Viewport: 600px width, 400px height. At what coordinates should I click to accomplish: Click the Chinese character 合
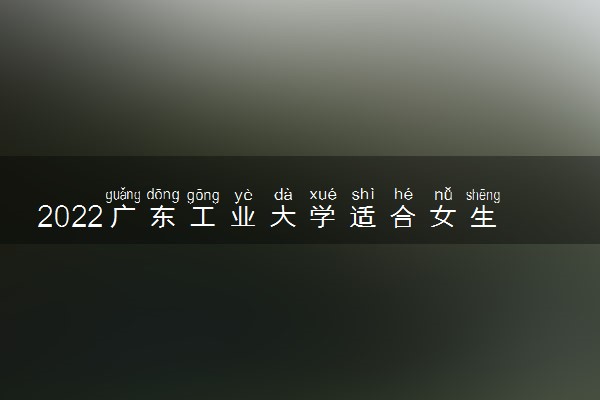tap(403, 217)
